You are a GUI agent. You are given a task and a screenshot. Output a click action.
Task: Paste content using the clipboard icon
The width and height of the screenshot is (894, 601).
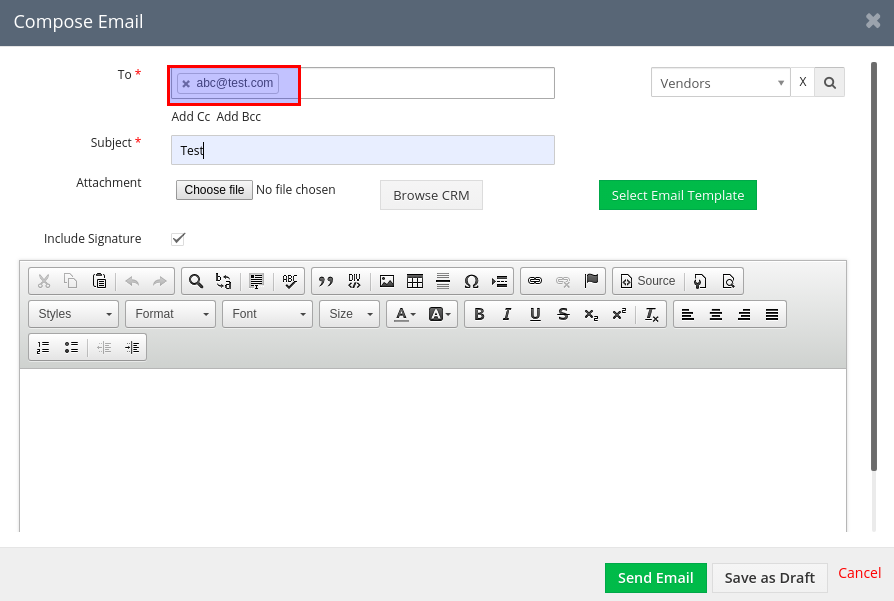click(99, 281)
